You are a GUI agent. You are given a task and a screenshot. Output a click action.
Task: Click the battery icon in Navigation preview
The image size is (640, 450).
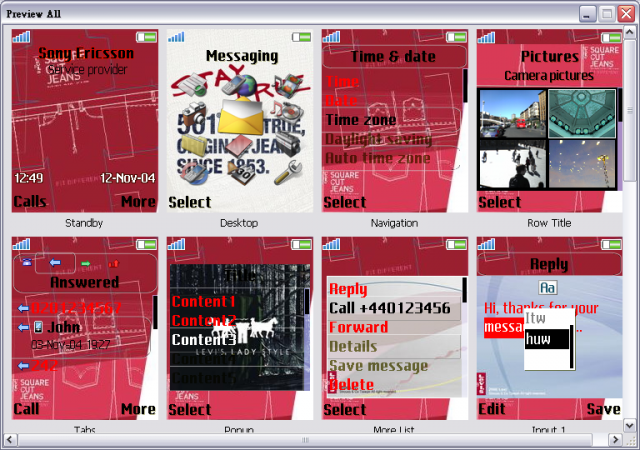click(456, 37)
